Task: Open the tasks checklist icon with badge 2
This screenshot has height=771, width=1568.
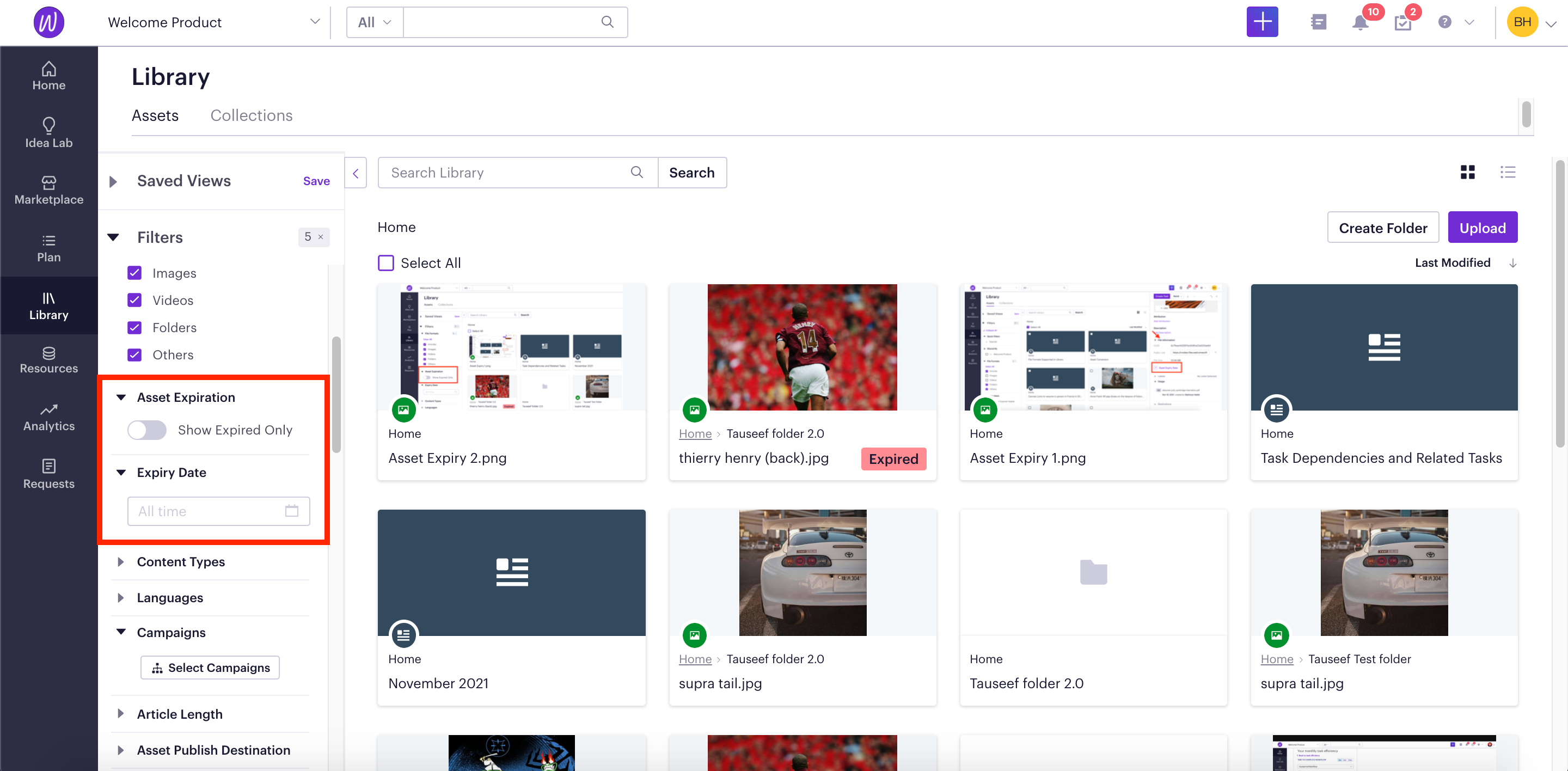Action: click(1402, 23)
